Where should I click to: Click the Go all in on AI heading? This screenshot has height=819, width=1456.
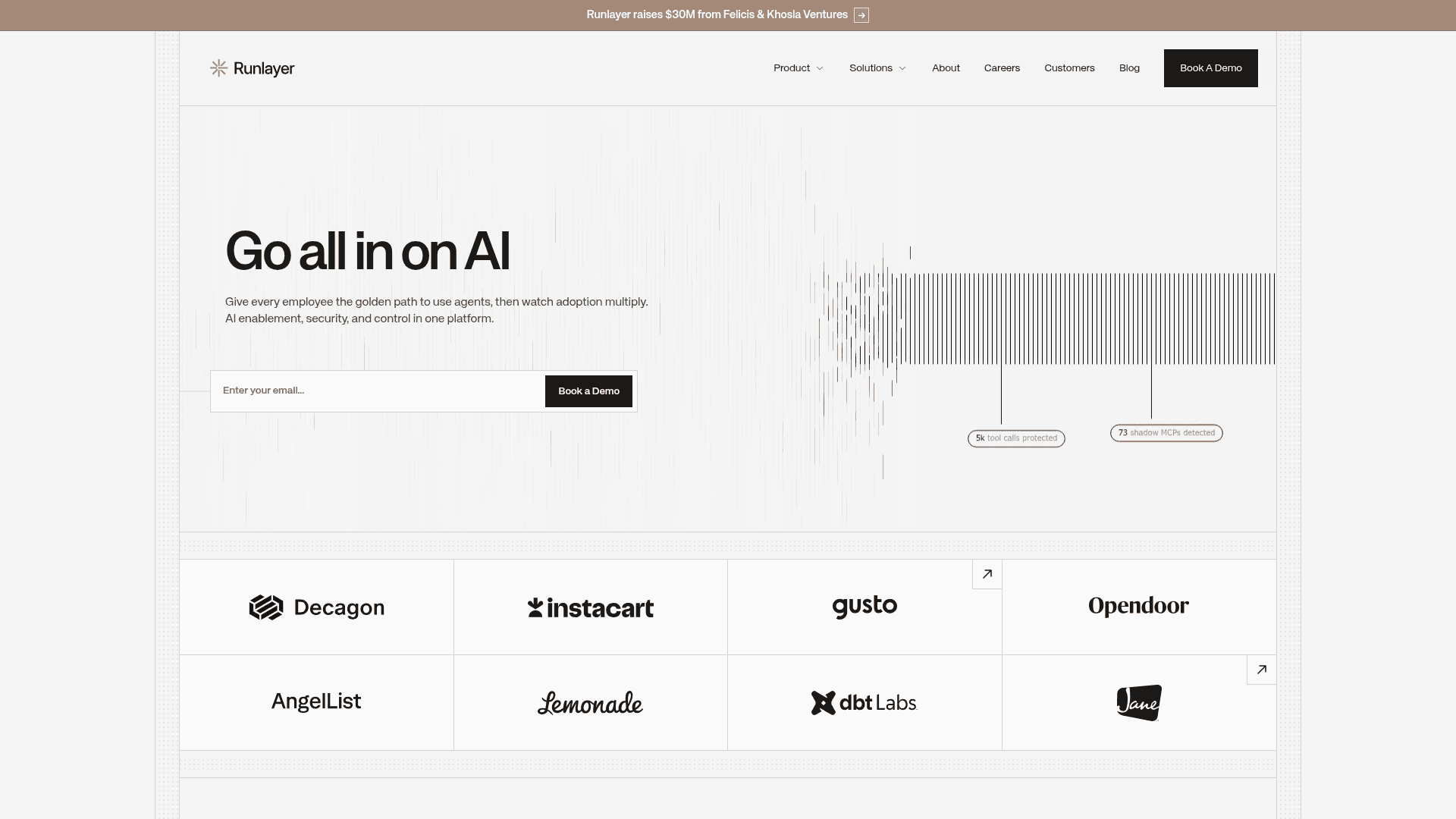(368, 252)
